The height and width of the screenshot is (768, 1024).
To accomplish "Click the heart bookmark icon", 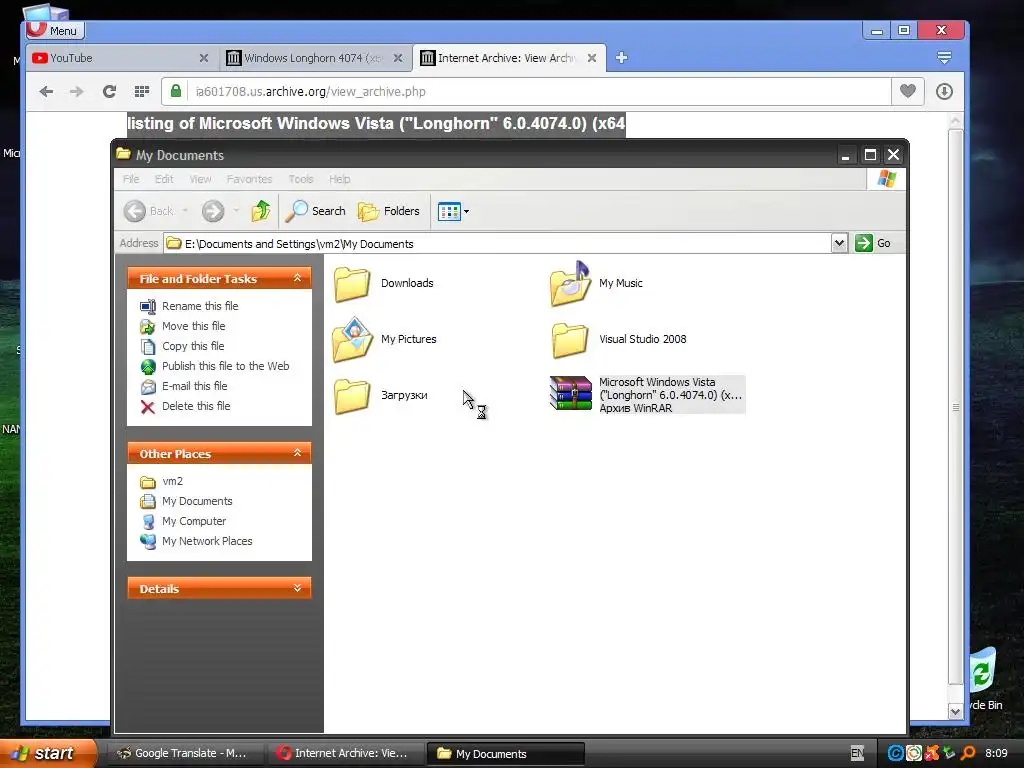I will pyautogui.click(x=908, y=91).
